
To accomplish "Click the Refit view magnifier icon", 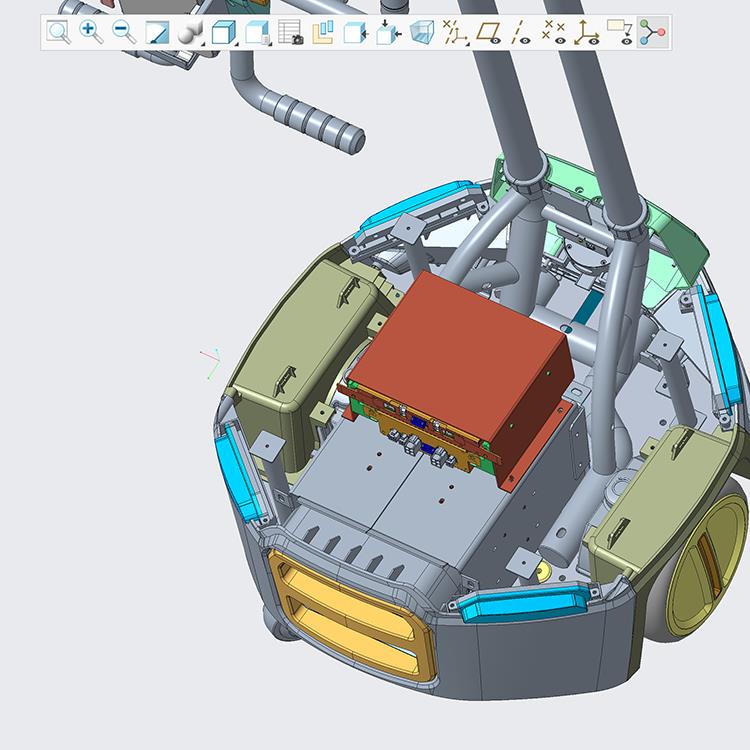I will (x=59, y=33).
